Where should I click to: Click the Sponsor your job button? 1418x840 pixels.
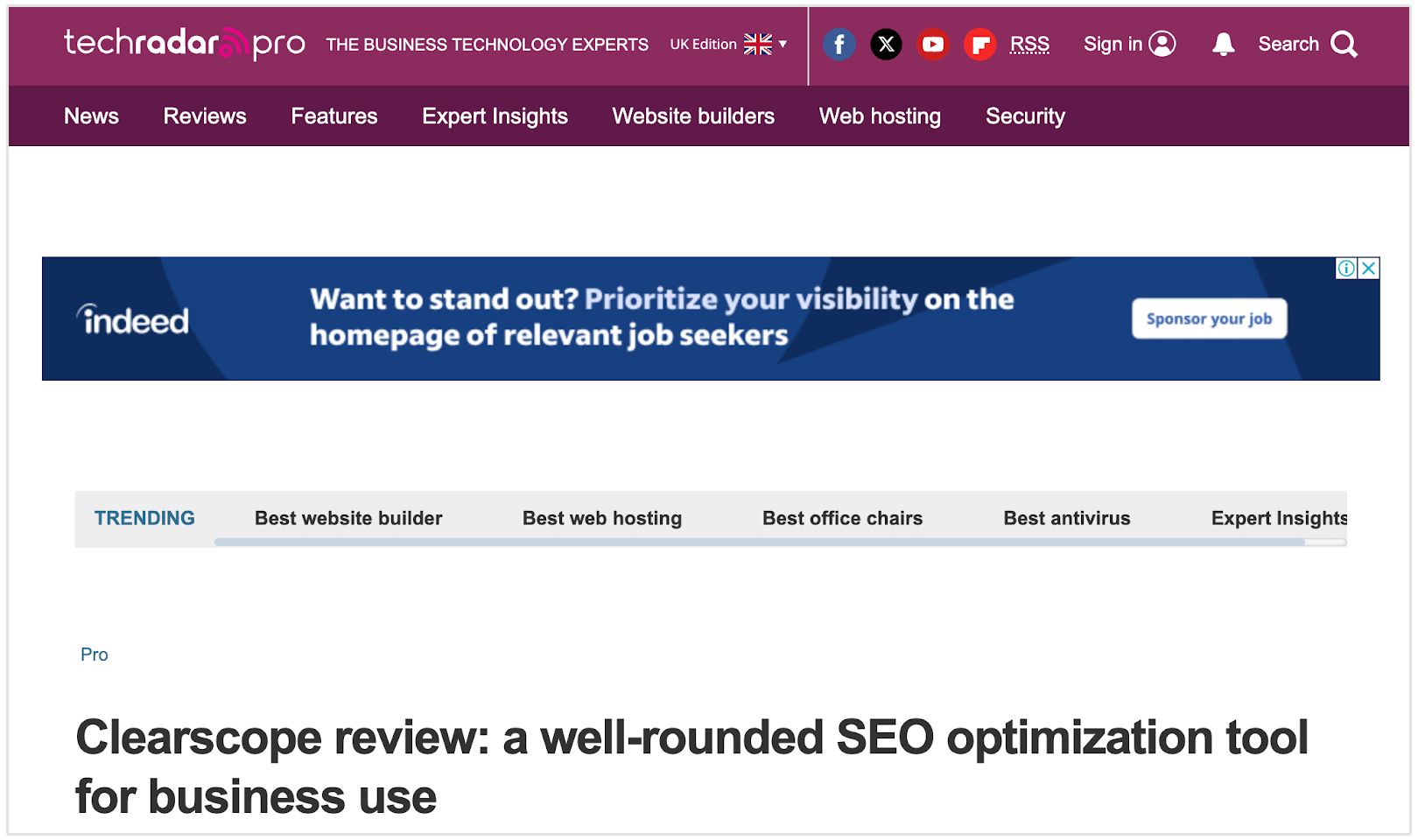point(1208,318)
